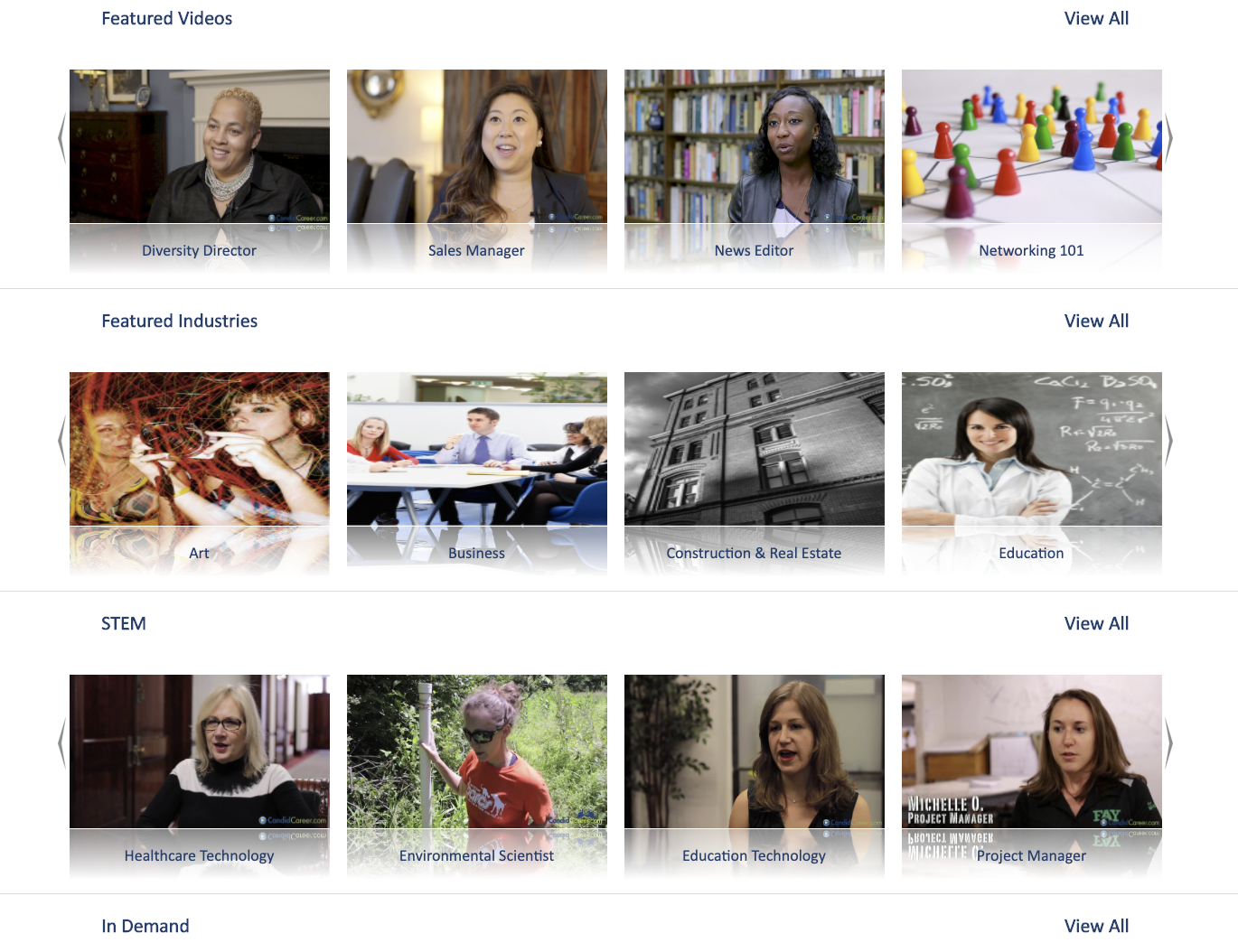Viewport: 1238px width, 952px height.
Task: Click the Featured Industries left carousel arrow
Action: (61, 441)
